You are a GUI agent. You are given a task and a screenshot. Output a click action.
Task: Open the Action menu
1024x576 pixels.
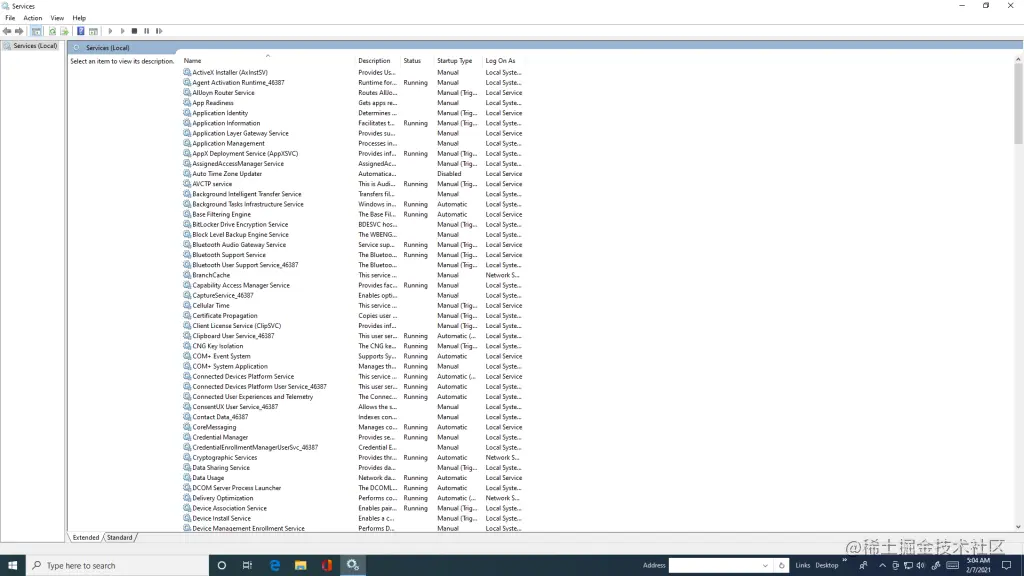[33, 18]
